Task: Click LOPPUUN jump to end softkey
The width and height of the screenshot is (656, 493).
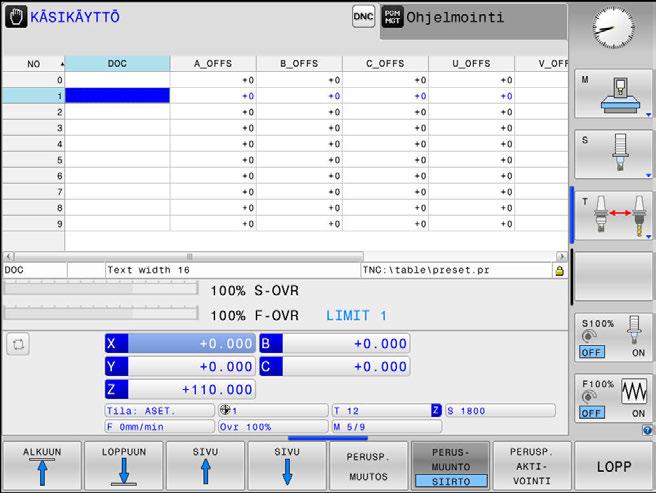Action: click(124, 466)
